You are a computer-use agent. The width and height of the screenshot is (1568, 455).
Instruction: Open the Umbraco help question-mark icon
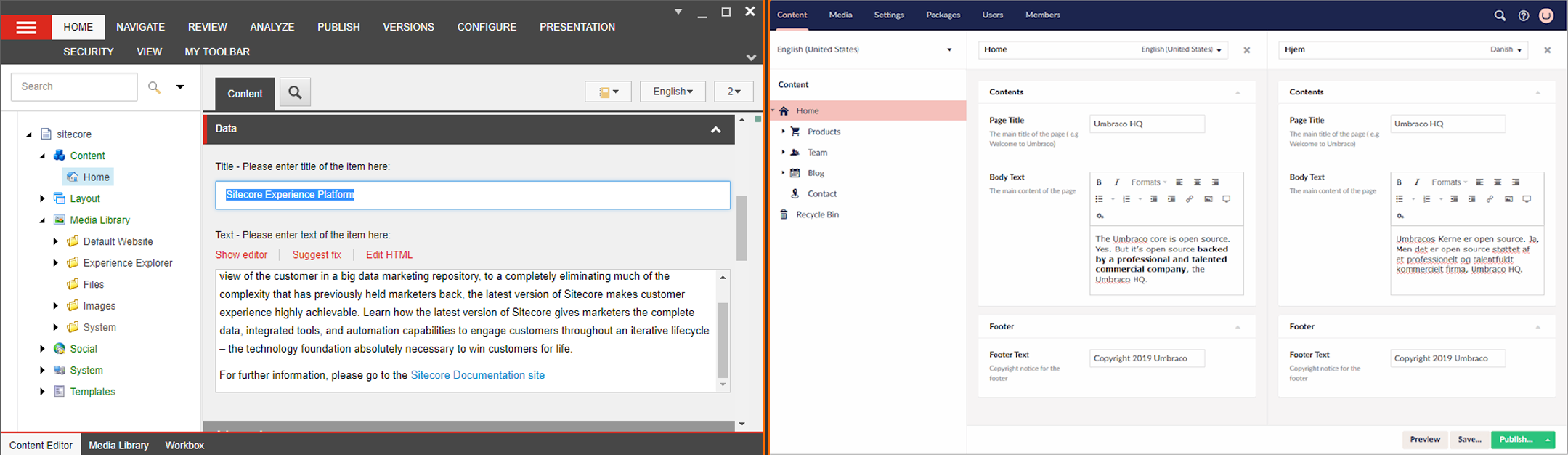(x=1524, y=15)
